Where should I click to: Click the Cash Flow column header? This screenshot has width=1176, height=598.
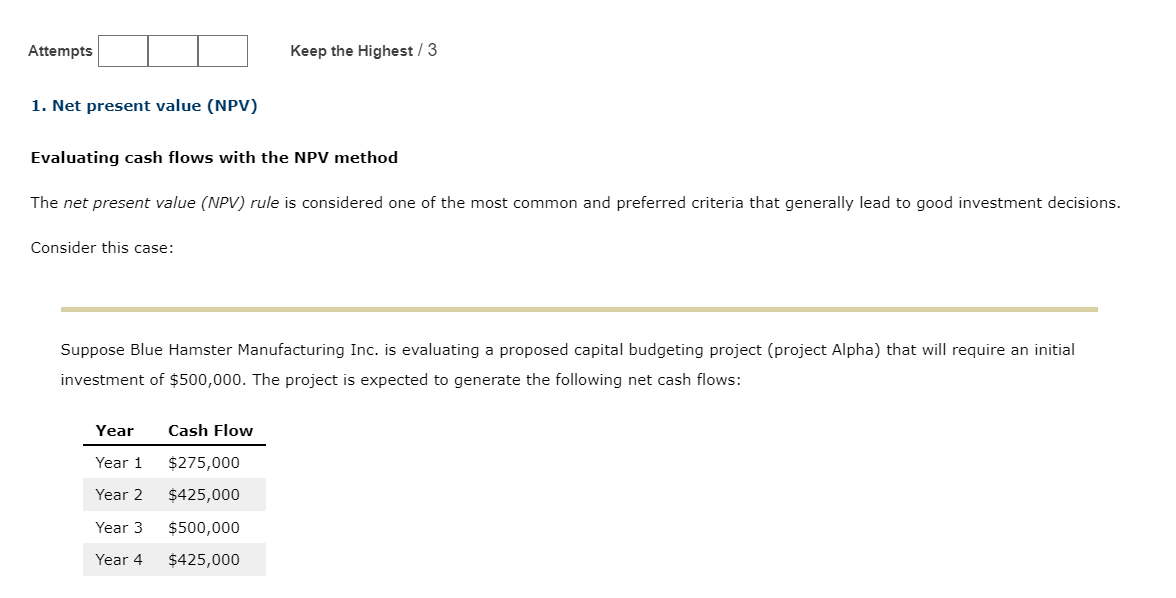tap(210, 430)
